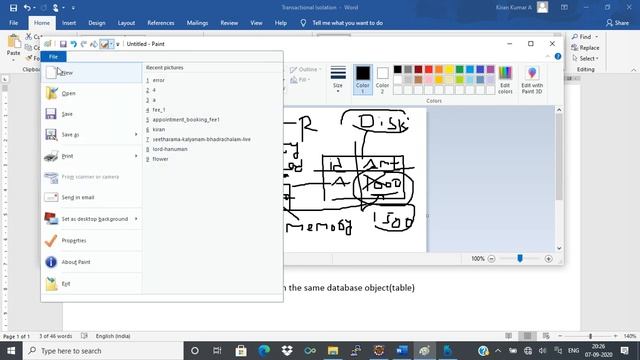Select Color 1 in Paint
Viewport: 640px width, 360px height.
tap(362, 79)
